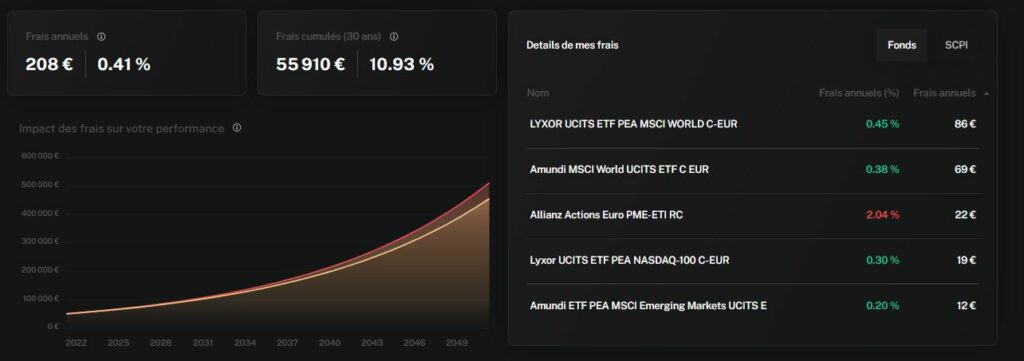The height and width of the screenshot is (361, 1024).
Task: Open Amundi MSCI World UCITS ETF row
Action: [753, 170]
